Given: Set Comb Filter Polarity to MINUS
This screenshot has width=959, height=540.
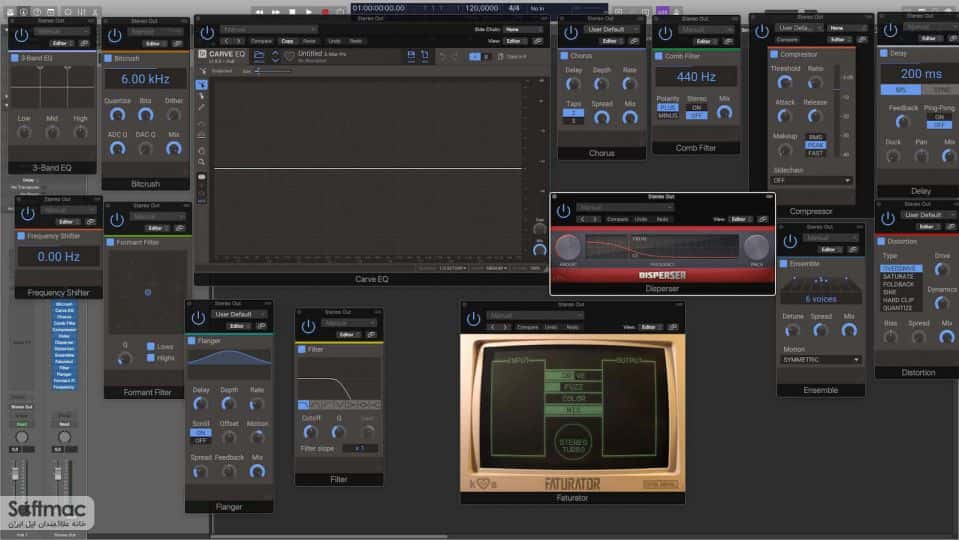Looking at the screenshot, I should [x=668, y=116].
